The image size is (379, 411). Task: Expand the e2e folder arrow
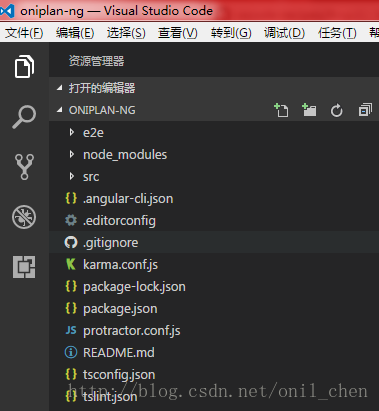72,132
